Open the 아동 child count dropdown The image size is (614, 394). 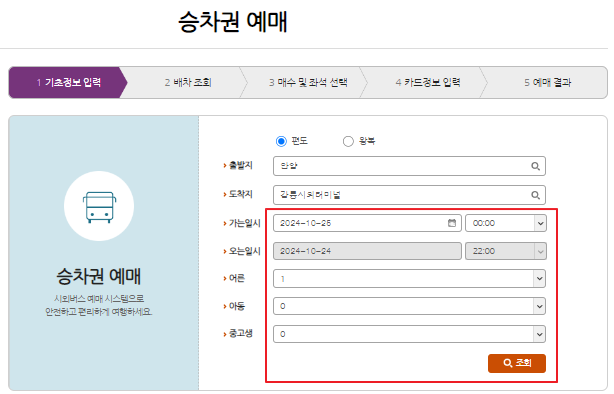pos(409,306)
